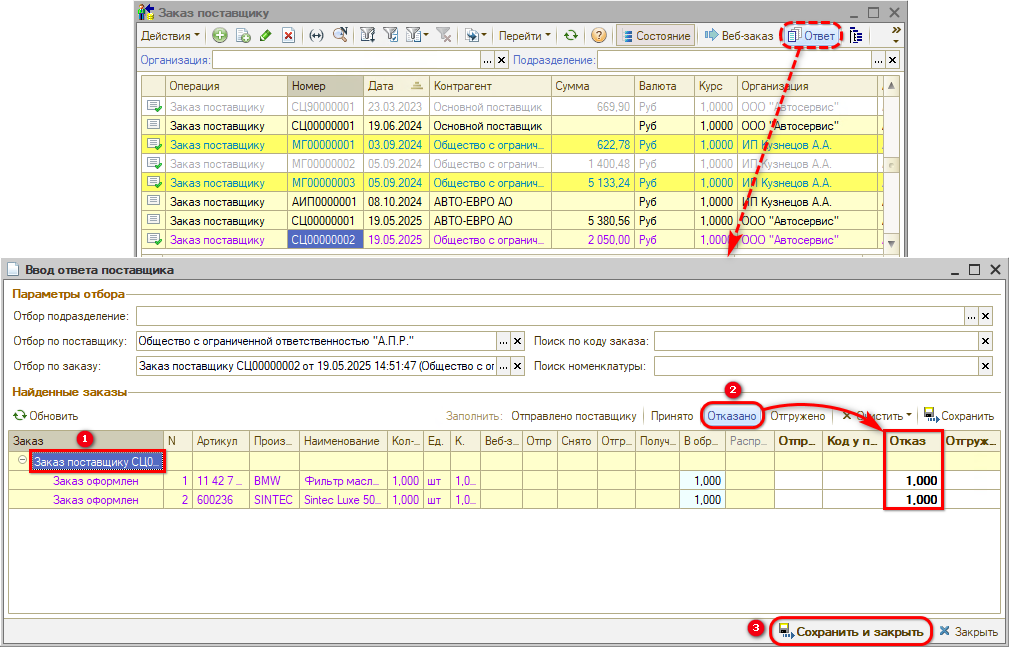This screenshot has height=647, width=1009.
Task: Open Help via the question mark icon
Action: coord(599,35)
